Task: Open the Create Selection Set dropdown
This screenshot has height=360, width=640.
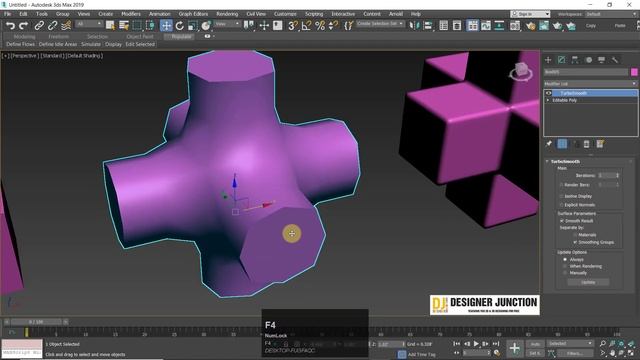Action: tap(380, 24)
